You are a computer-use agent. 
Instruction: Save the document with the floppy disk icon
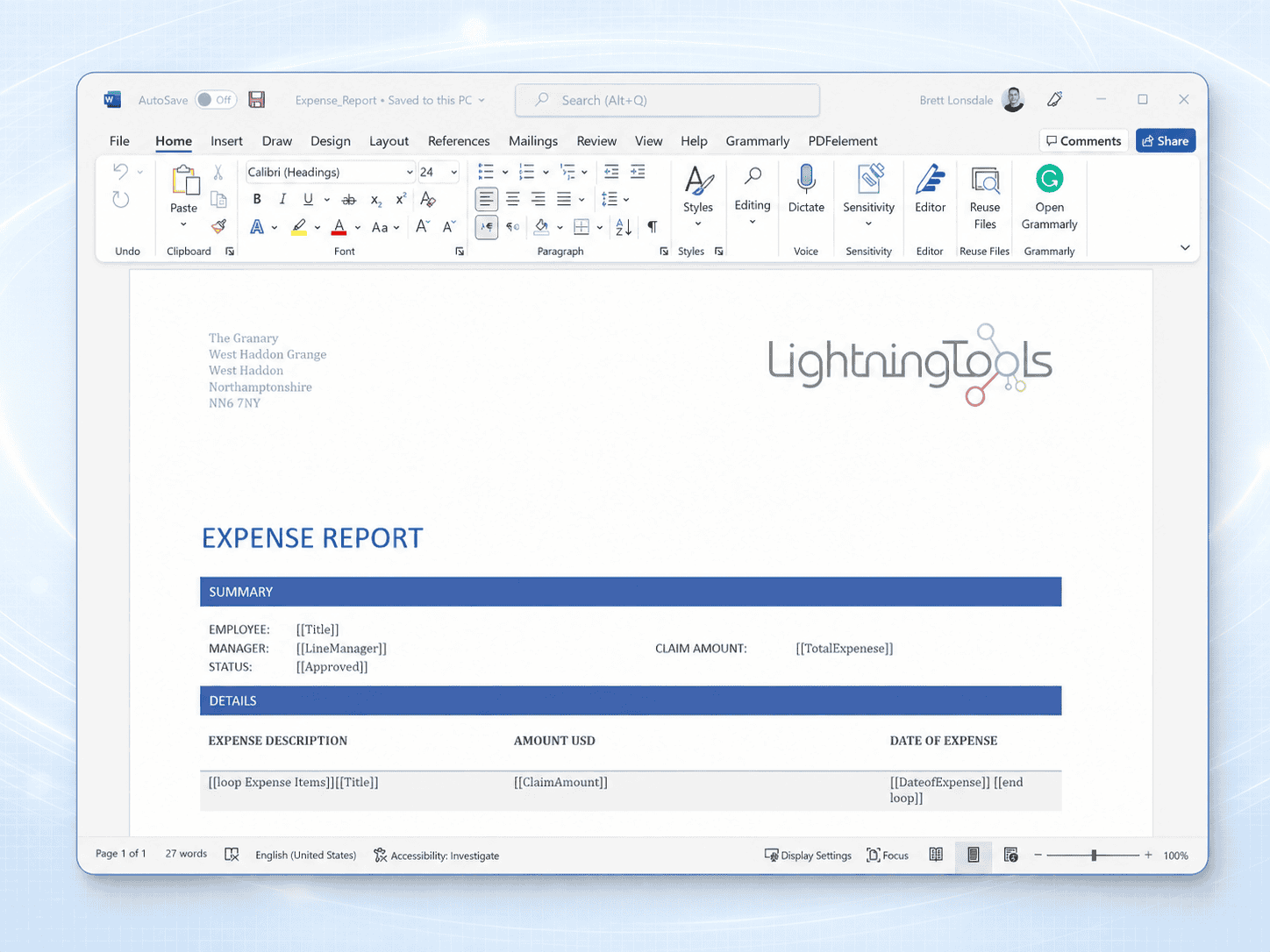tap(257, 100)
